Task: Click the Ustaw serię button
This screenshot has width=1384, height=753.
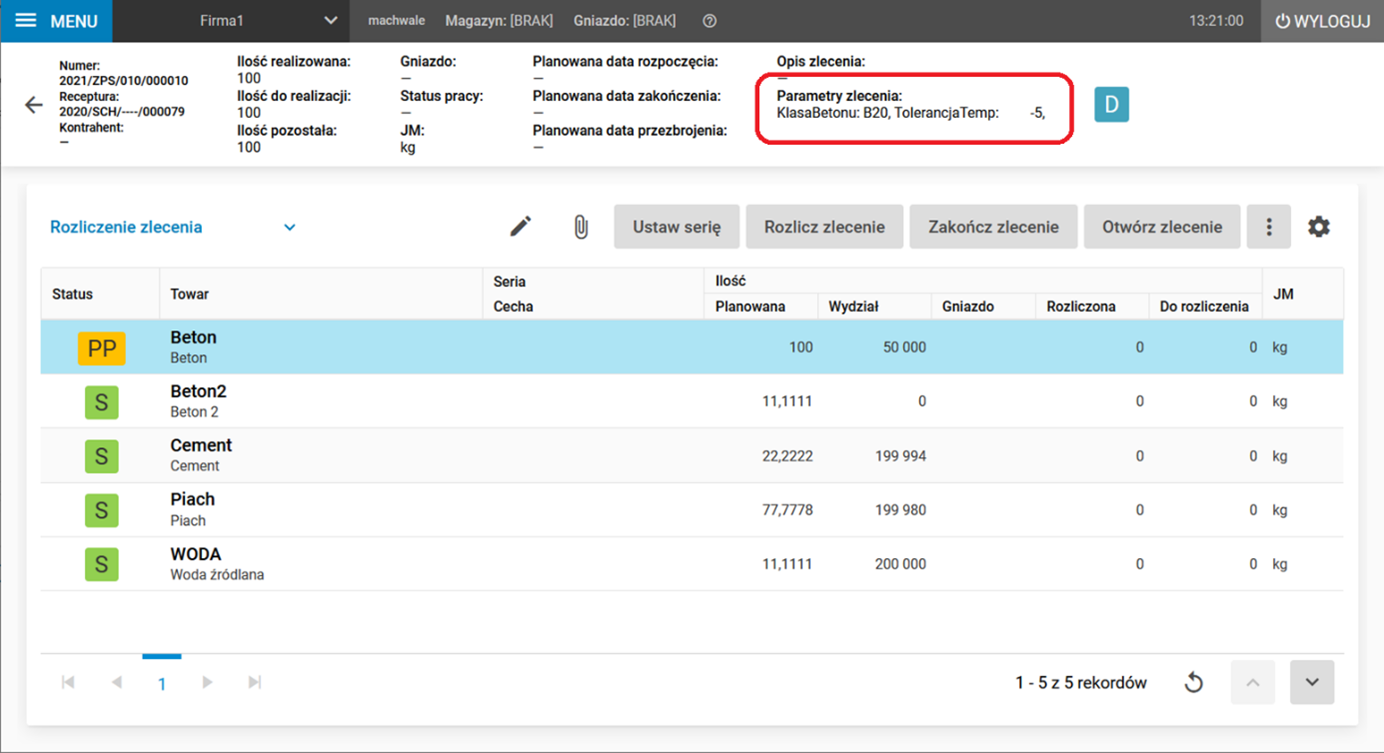Action: [x=676, y=227]
